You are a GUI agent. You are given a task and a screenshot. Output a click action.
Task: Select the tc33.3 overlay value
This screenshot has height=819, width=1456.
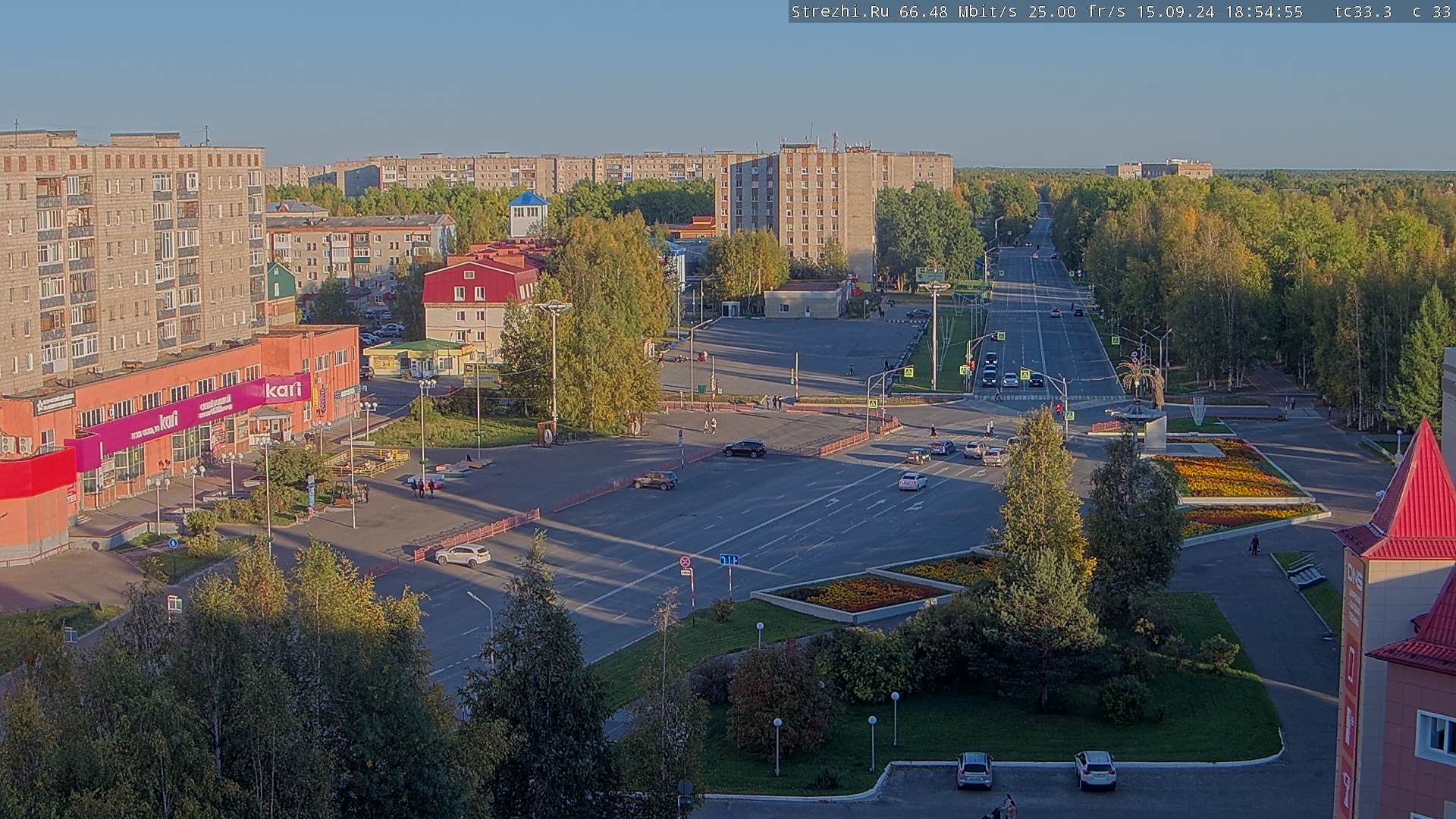pos(1363,12)
